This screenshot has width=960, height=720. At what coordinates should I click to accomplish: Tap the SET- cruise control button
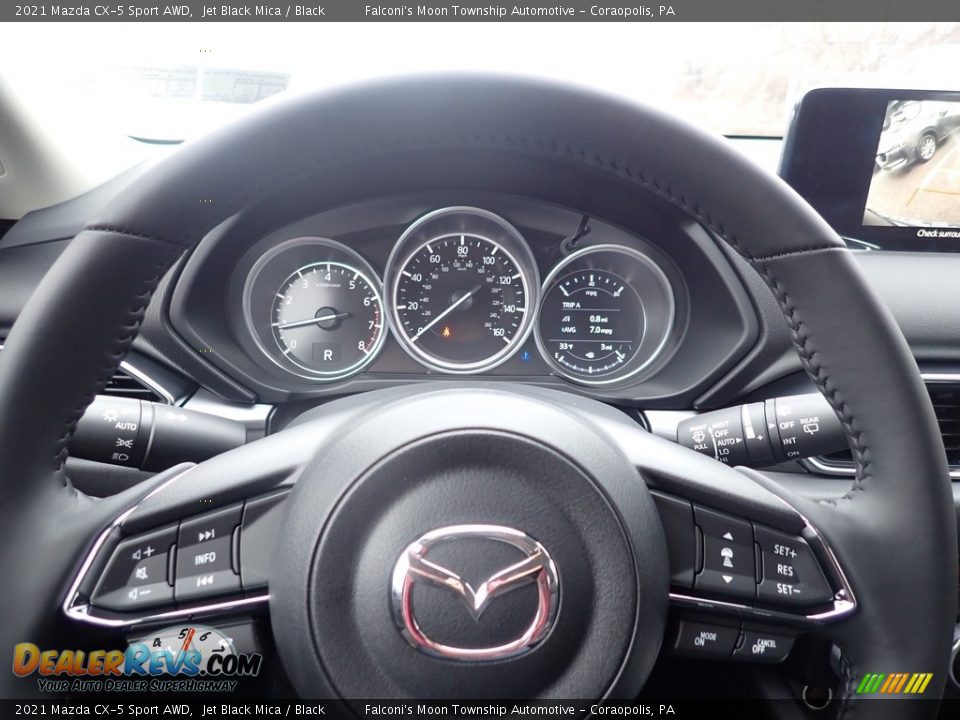[x=787, y=589]
